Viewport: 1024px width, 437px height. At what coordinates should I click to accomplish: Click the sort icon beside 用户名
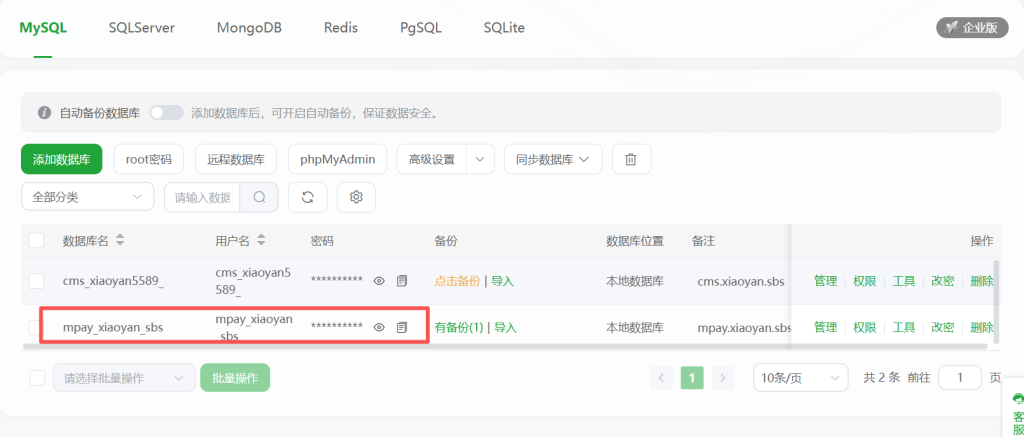262,241
